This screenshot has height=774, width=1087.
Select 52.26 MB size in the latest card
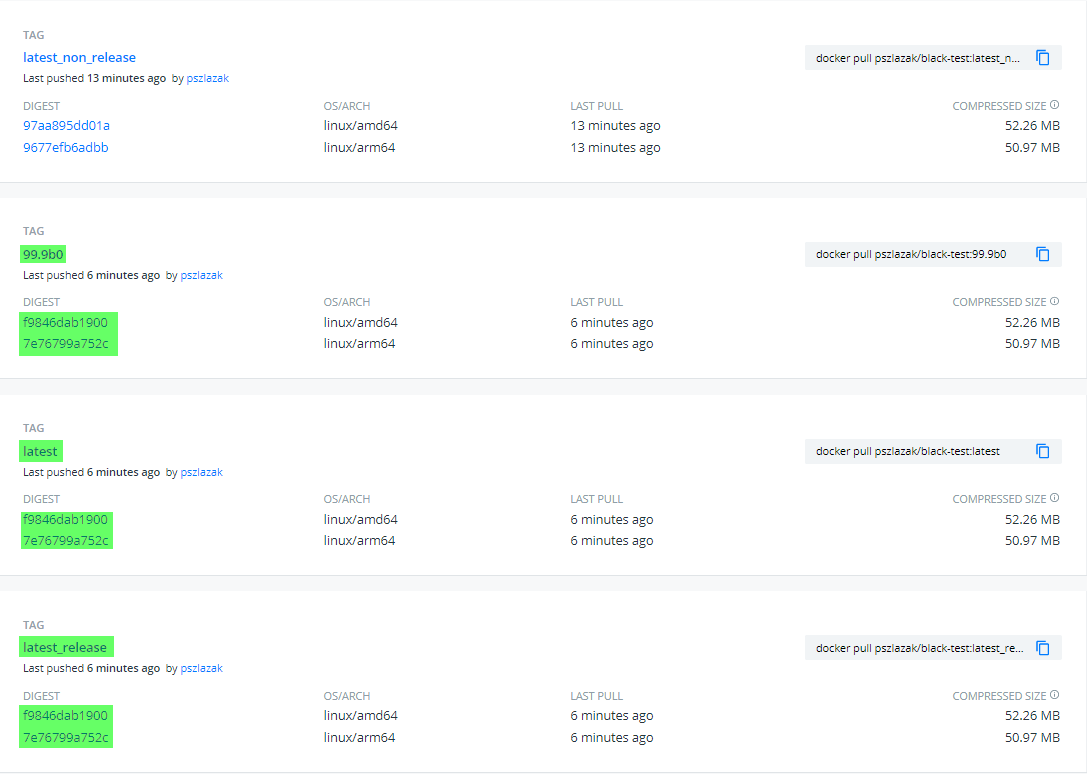click(x=1032, y=519)
